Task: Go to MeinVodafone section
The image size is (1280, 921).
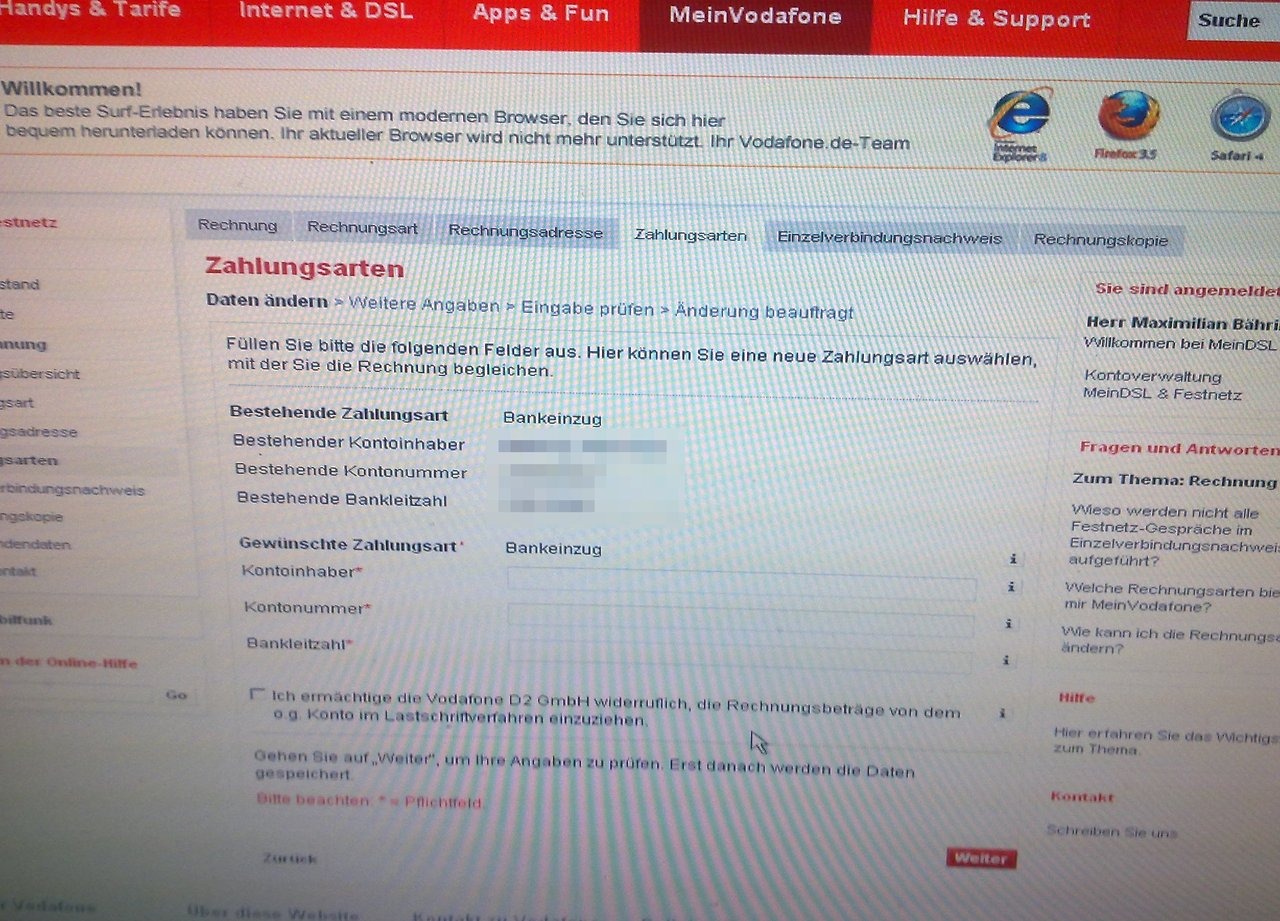Action: [755, 17]
